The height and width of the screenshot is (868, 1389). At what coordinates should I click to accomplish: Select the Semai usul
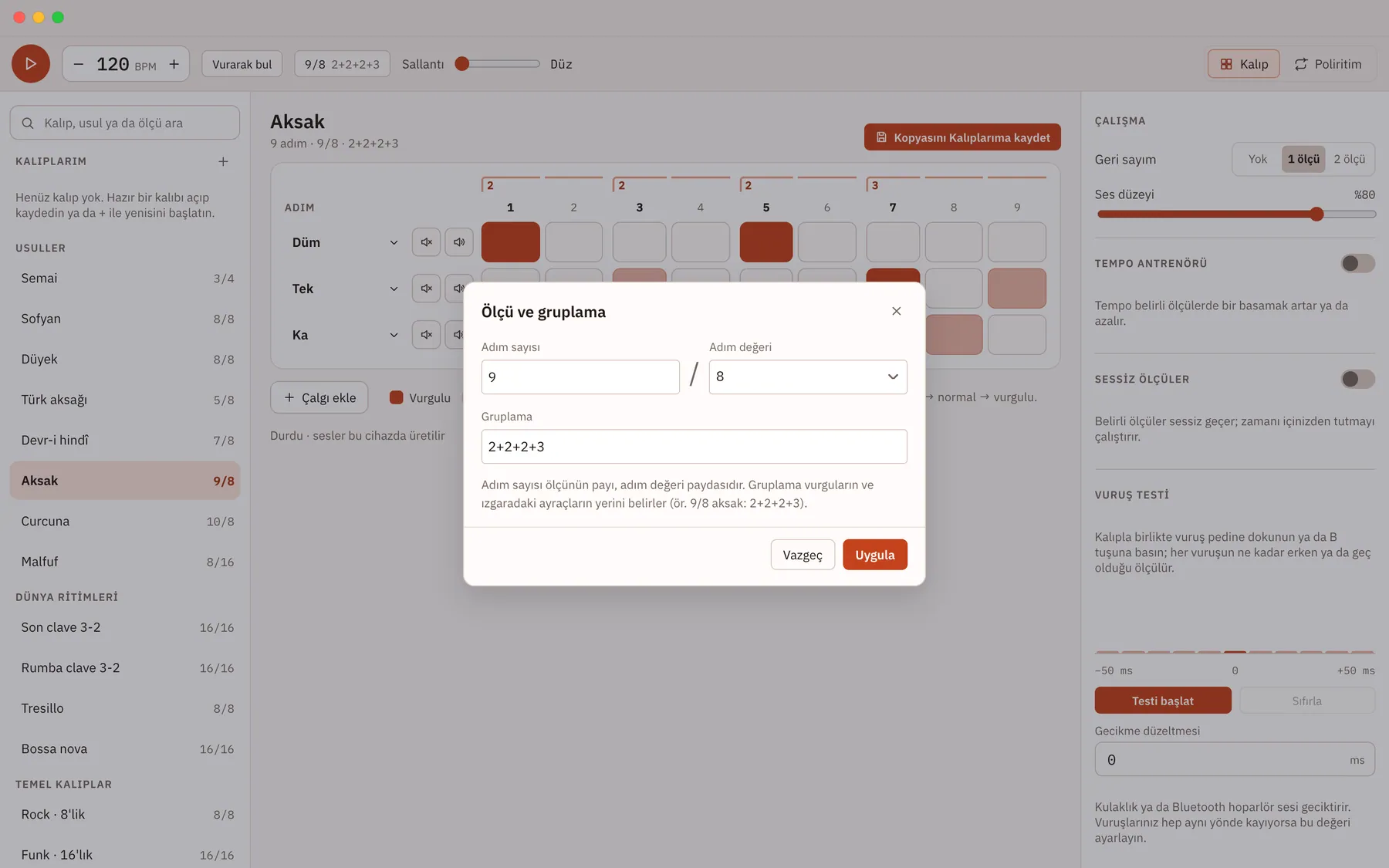coord(125,279)
